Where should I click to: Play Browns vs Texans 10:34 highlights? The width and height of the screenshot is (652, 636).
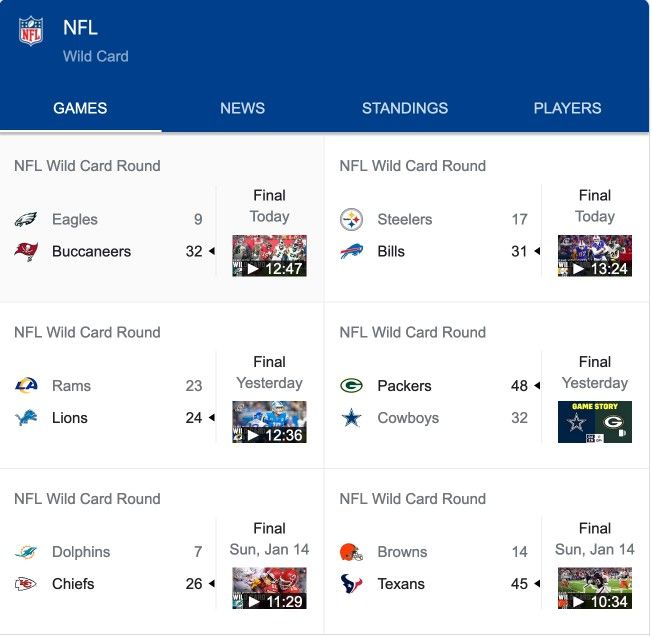(595, 588)
